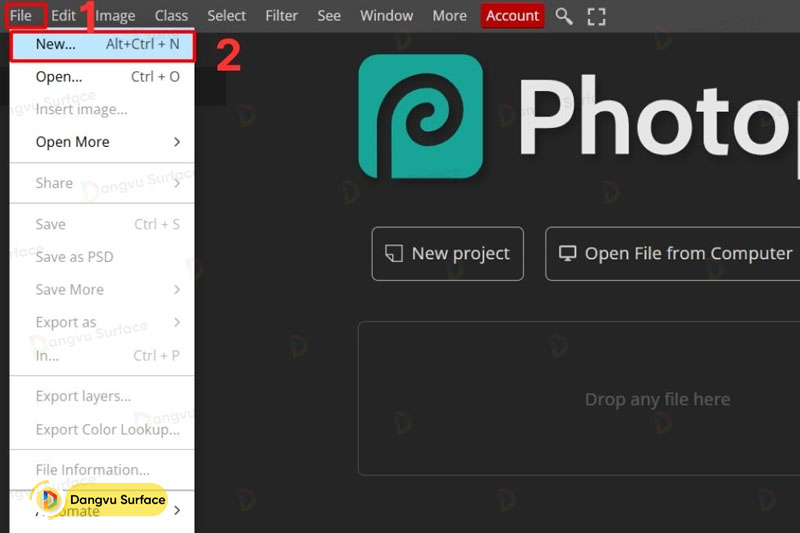The height and width of the screenshot is (533, 800).
Task: Choose Open... from File menu
Action: [102, 77]
